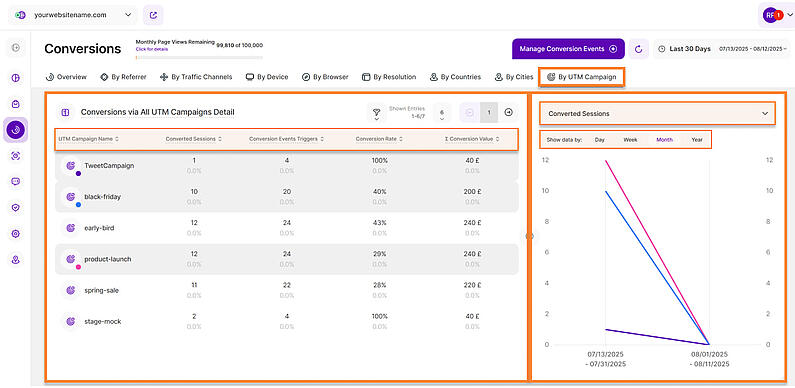795x388 pixels.
Task: Open the Last 30 Days date range
Action: tap(722, 49)
